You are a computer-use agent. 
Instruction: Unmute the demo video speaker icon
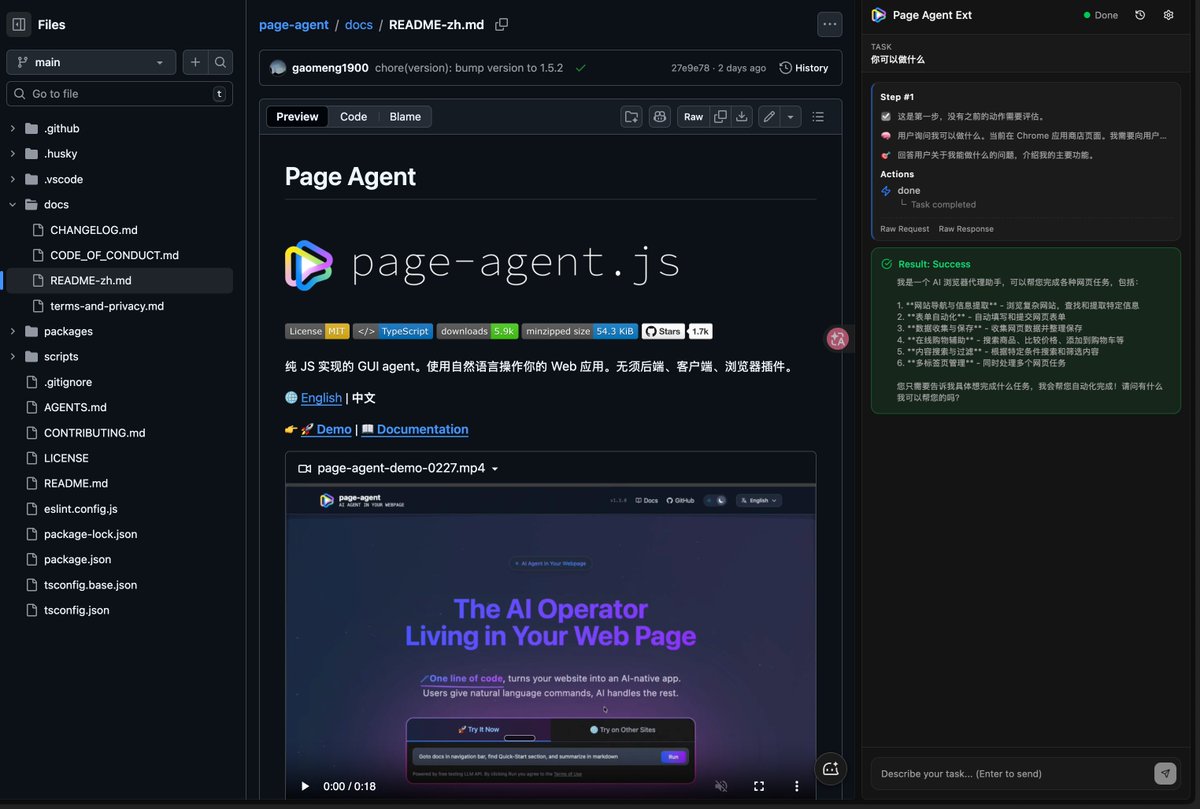(721, 786)
